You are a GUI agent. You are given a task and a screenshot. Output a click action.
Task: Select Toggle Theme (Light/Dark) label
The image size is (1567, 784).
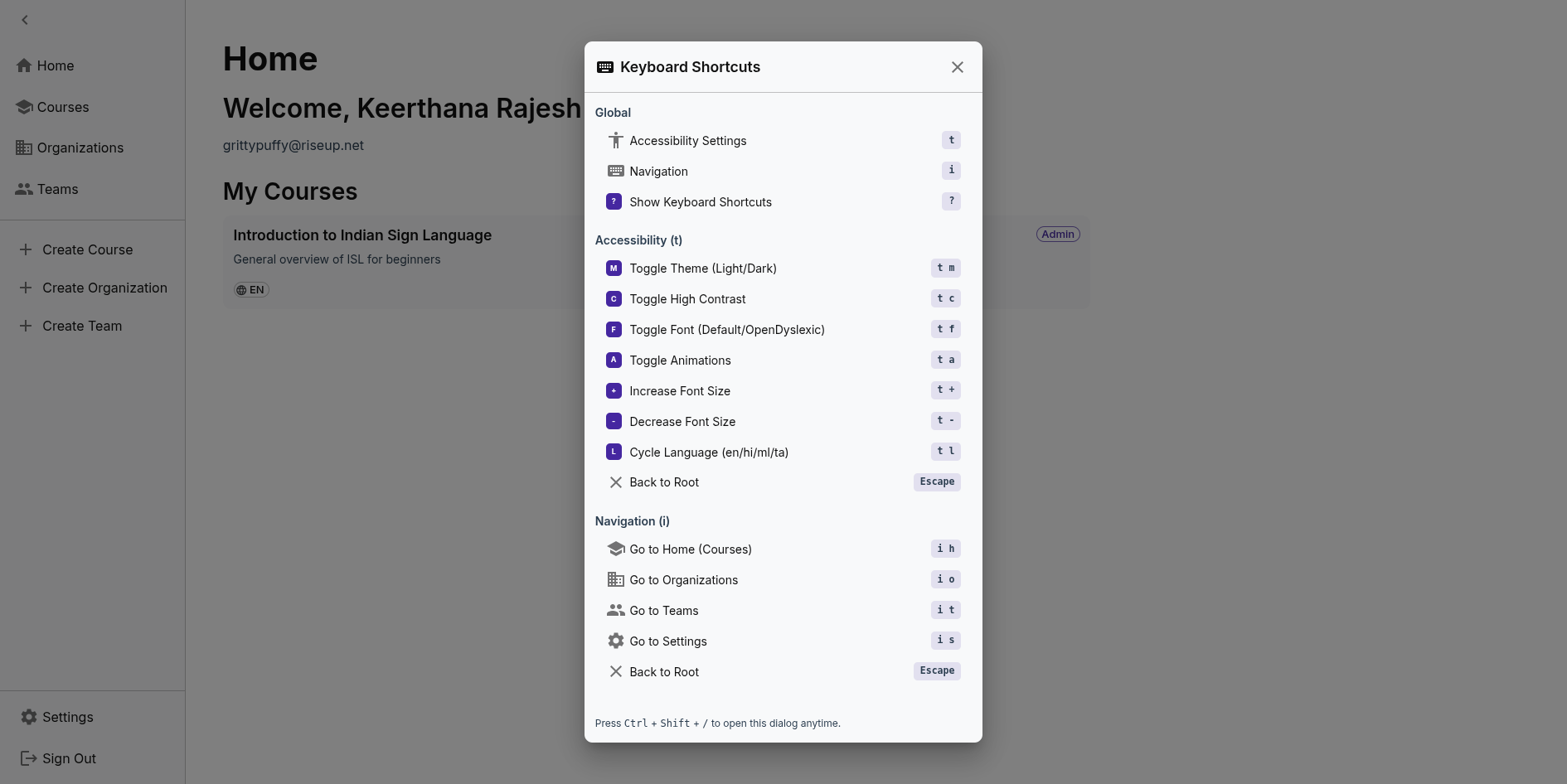point(703,269)
